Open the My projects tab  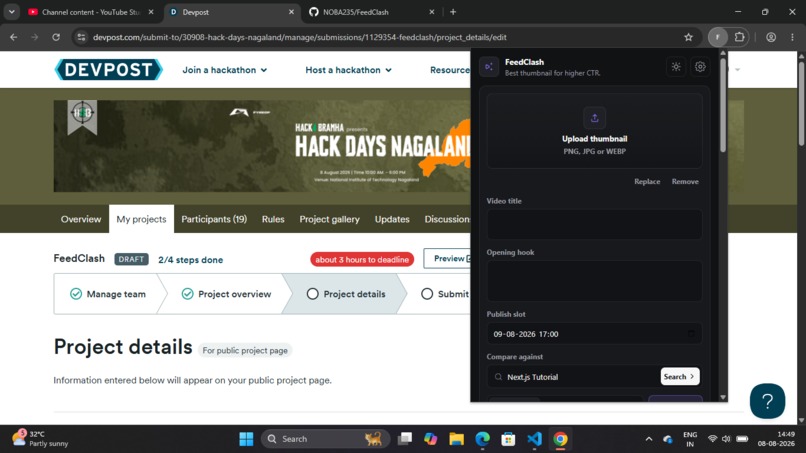click(x=141, y=219)
